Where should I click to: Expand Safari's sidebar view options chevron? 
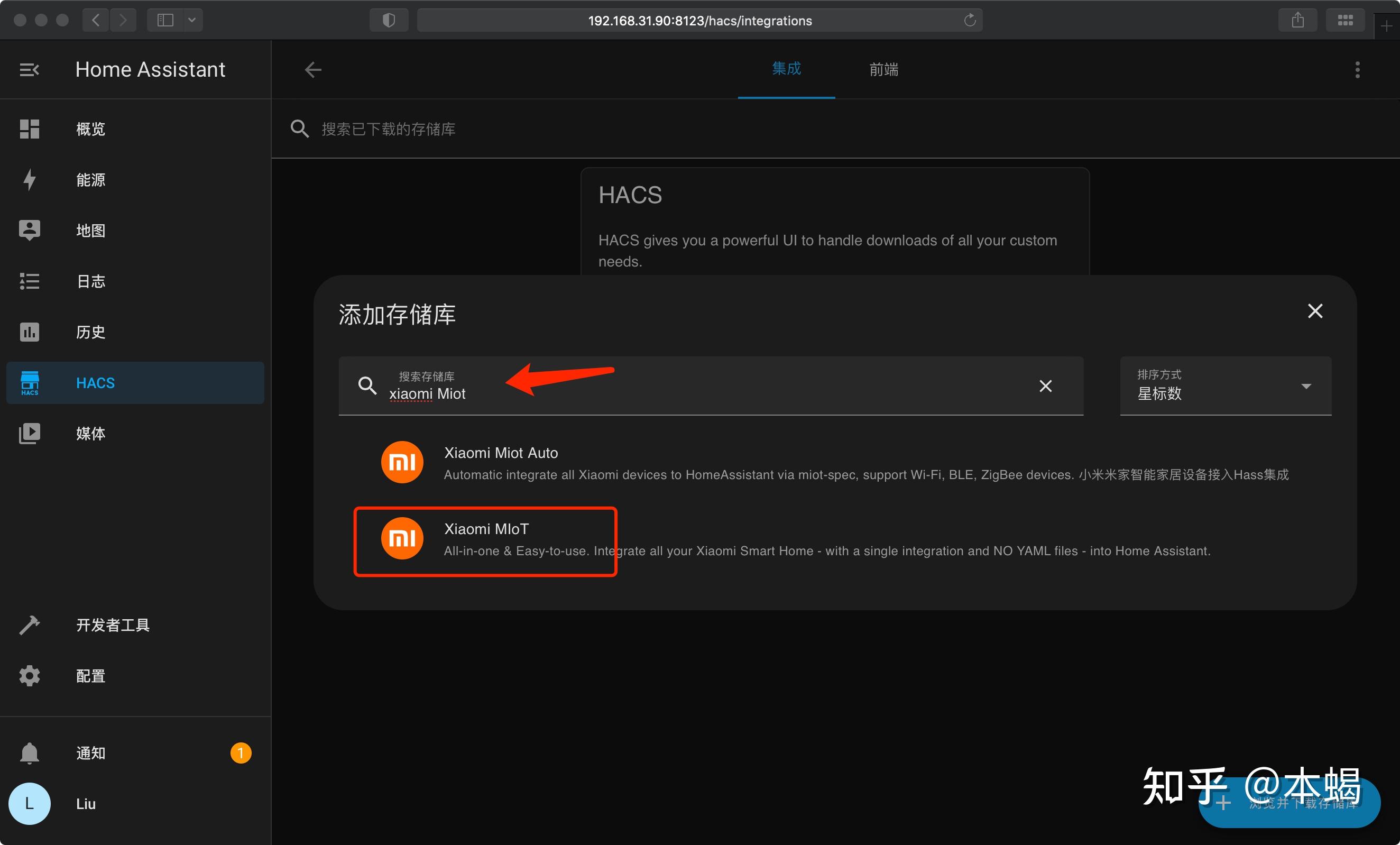pyautogui.click(x=192, y=20)
